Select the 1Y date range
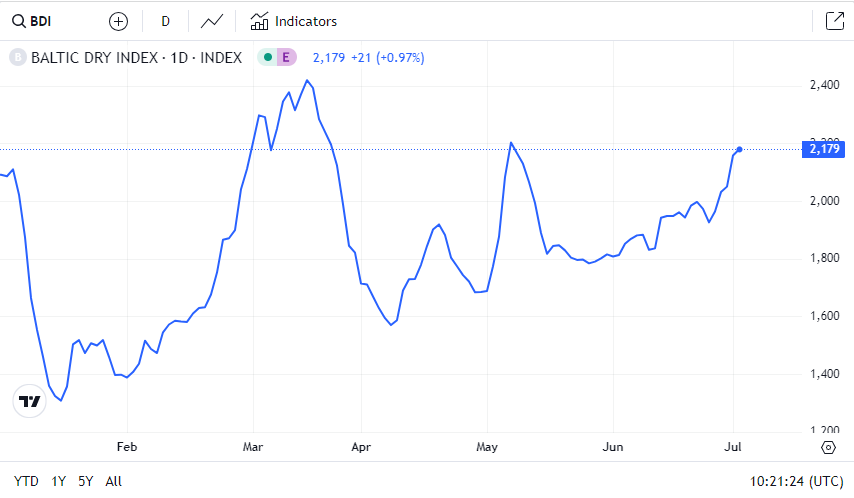 click(58, 481)
